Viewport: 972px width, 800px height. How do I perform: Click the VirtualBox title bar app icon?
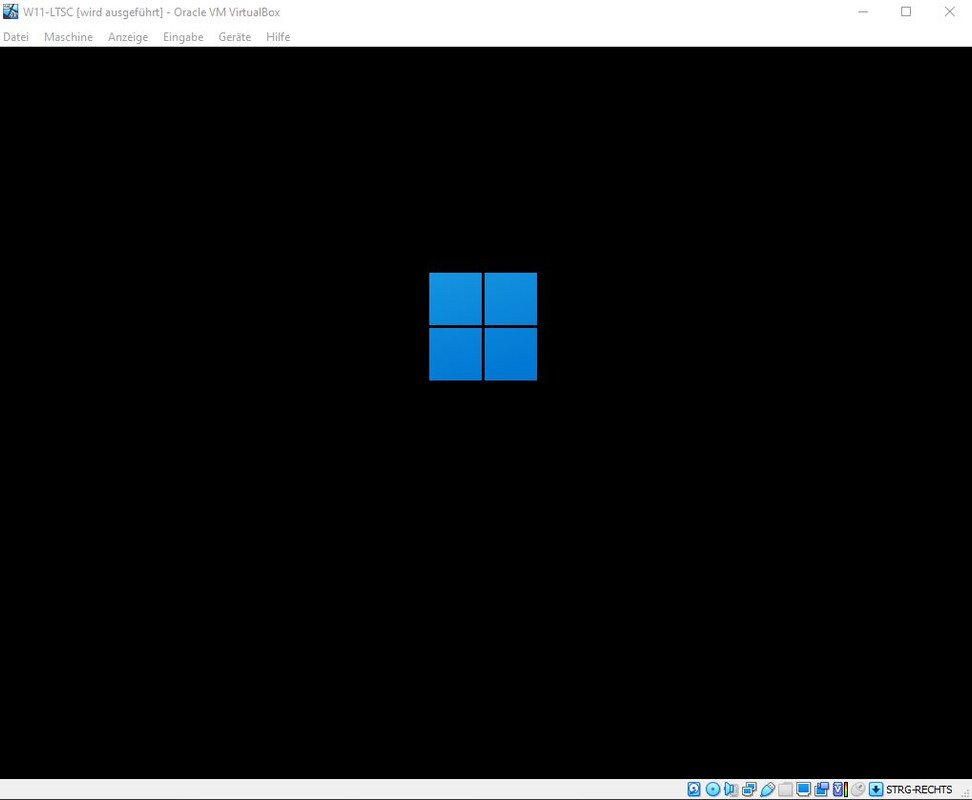[11, 12]
